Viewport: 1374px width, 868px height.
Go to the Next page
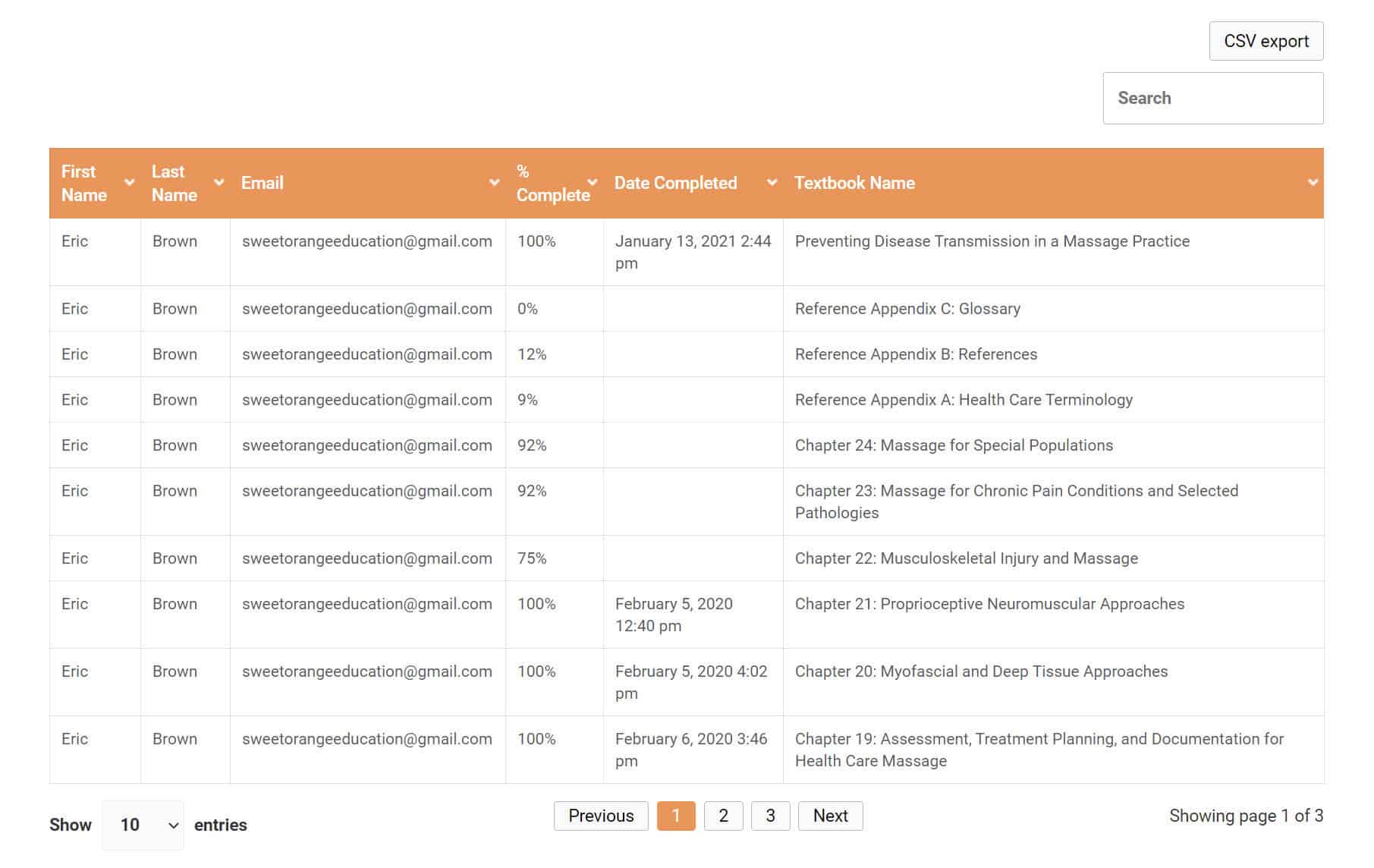click(830, 816)
